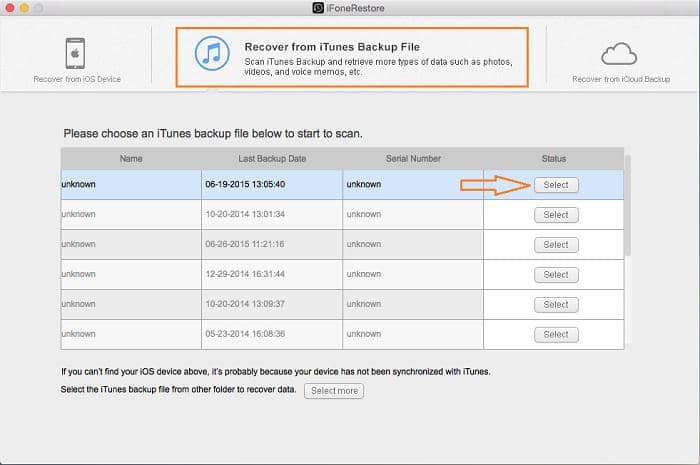Select date cell 10-20-2014 13:01:34
700x465 pixels.
pyautogui.click(x=272, y=214)
